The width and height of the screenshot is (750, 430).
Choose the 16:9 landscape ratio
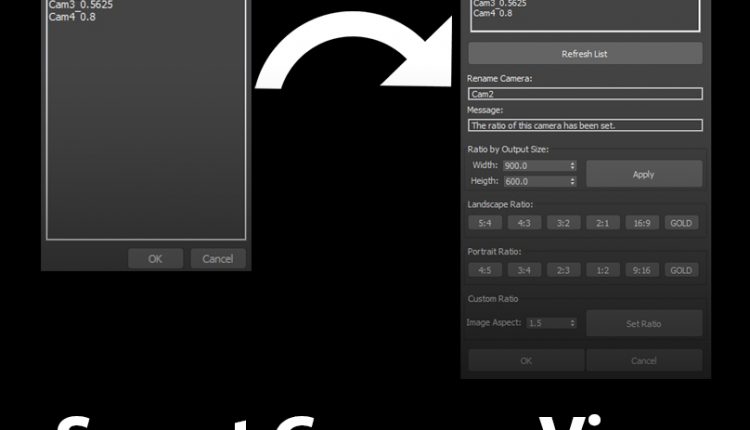point(642,223)
